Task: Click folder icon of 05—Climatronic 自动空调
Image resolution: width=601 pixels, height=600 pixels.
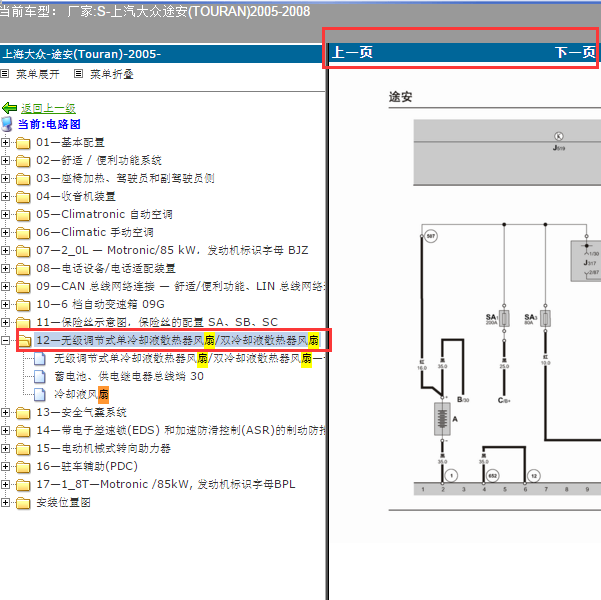Action: pos(23,215)
